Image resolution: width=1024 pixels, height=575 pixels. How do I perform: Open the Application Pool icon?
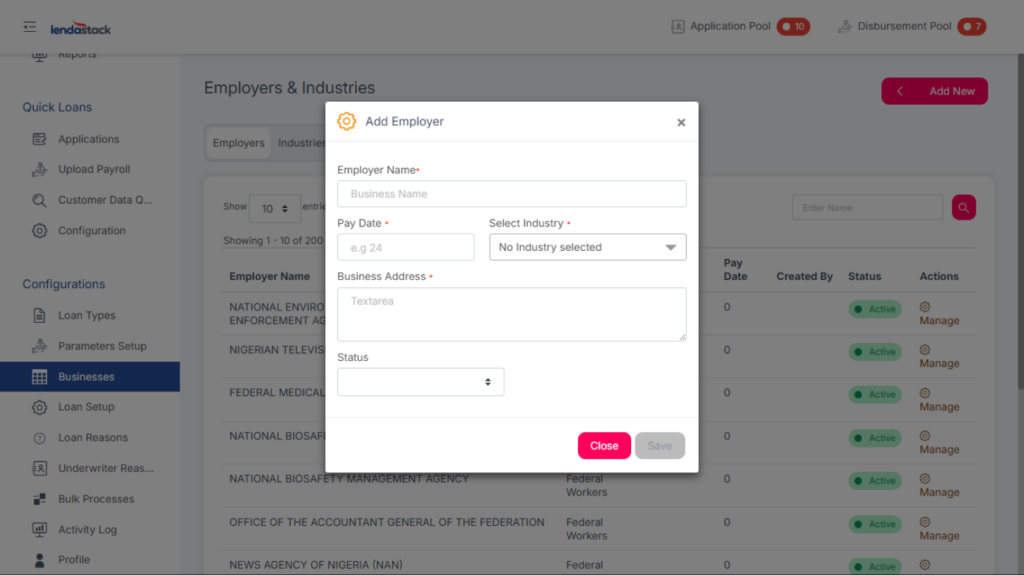[677, 27]
